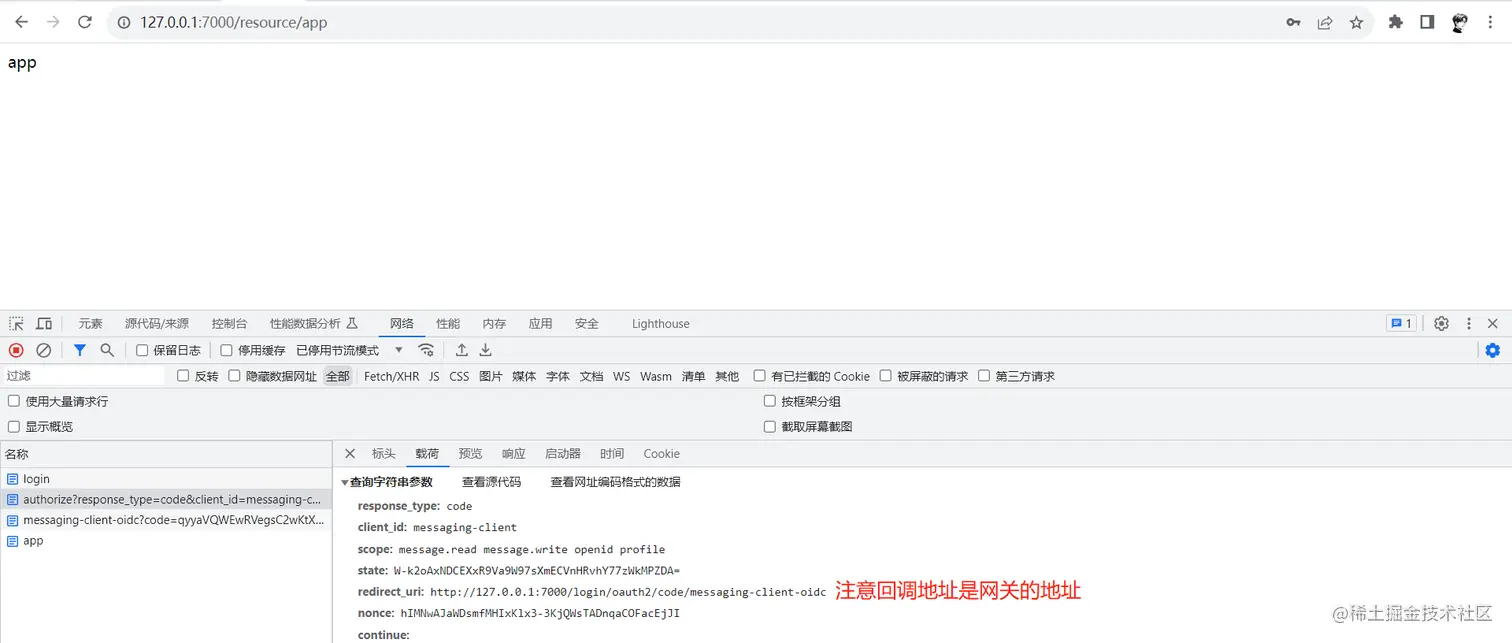Open the 响应 tab of the request

point(513,453)
